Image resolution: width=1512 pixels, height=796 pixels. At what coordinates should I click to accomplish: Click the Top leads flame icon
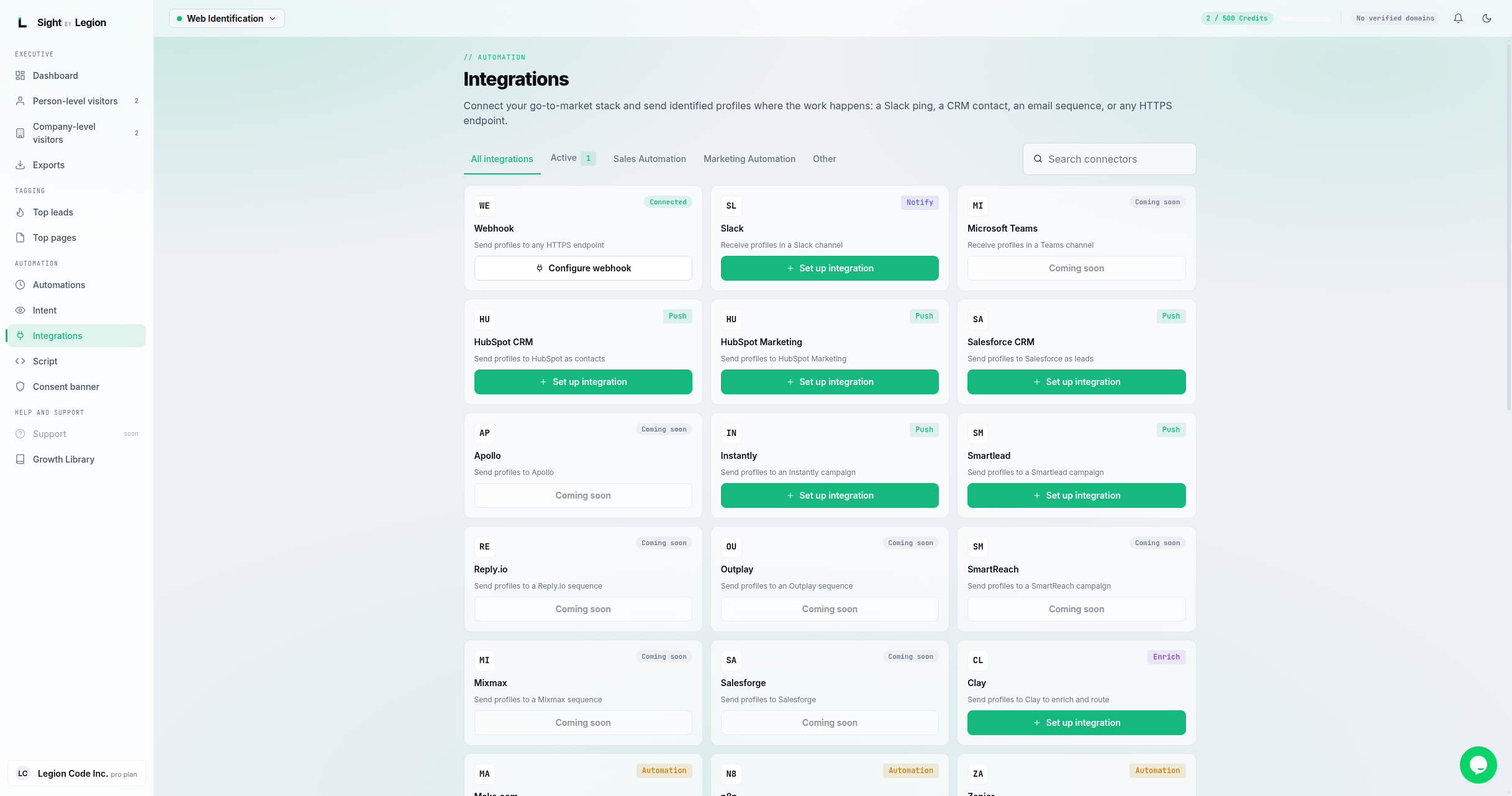[x=20, y=212]
